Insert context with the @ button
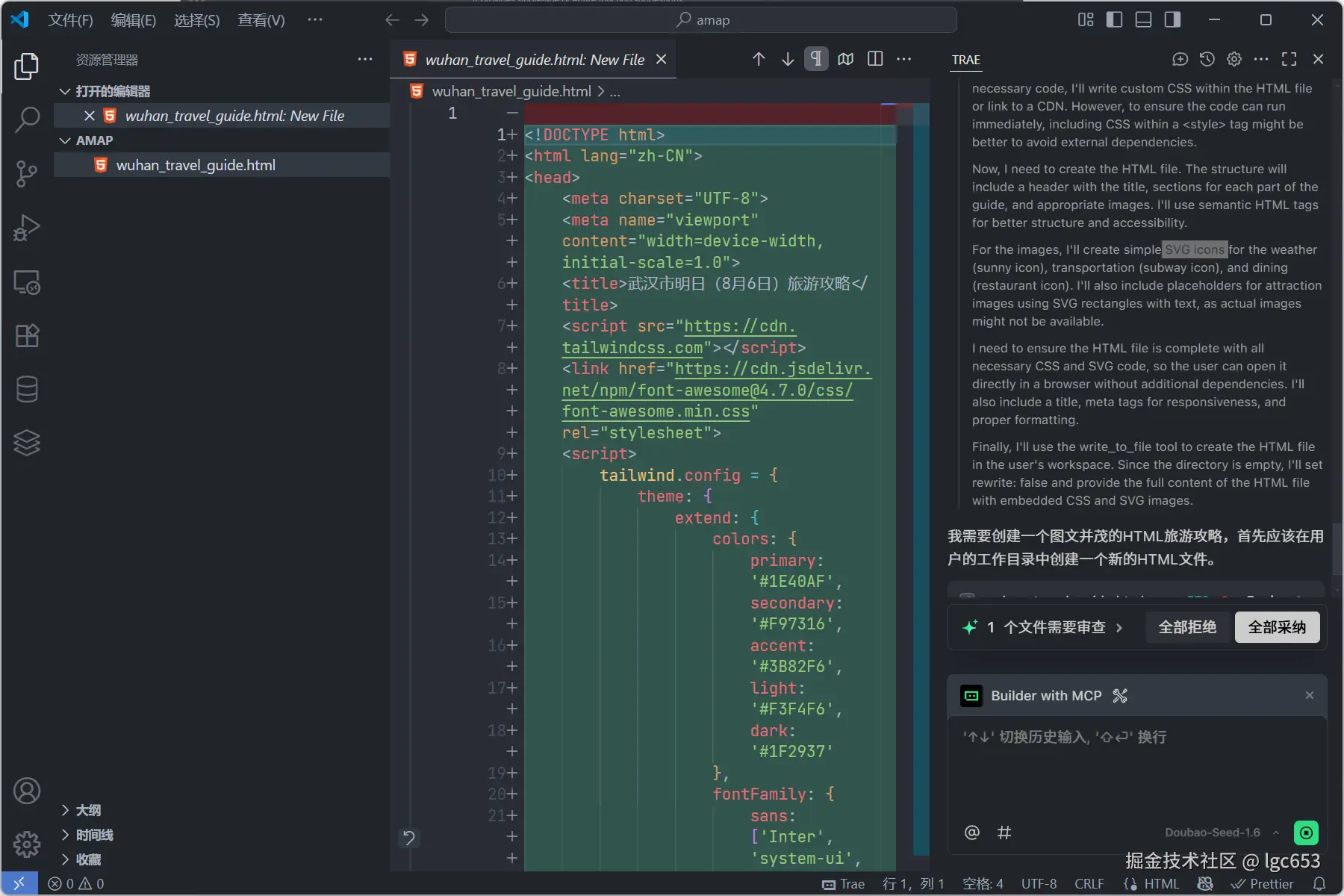The image size is (1344, 896). point(971,833)
